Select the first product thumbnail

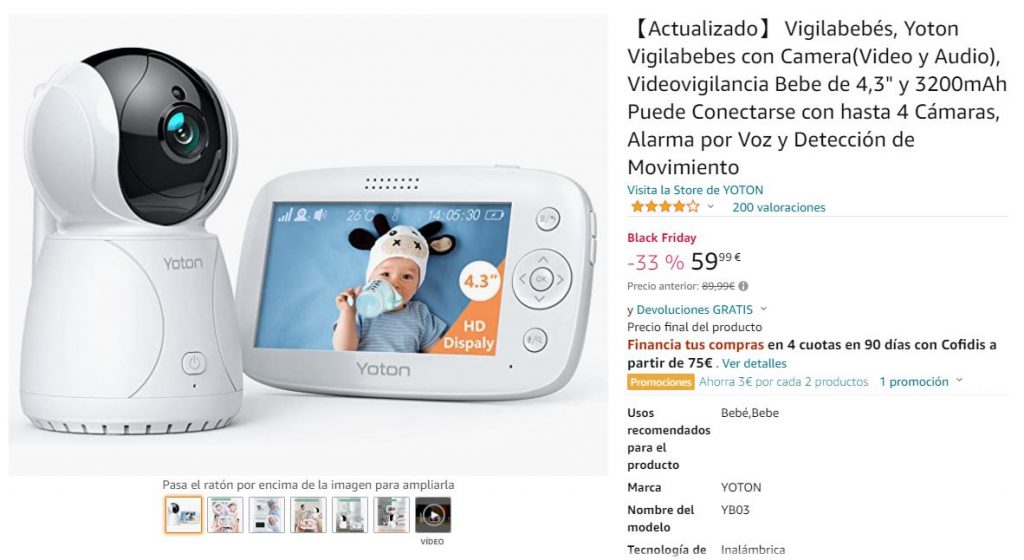[x=183, y=515]
